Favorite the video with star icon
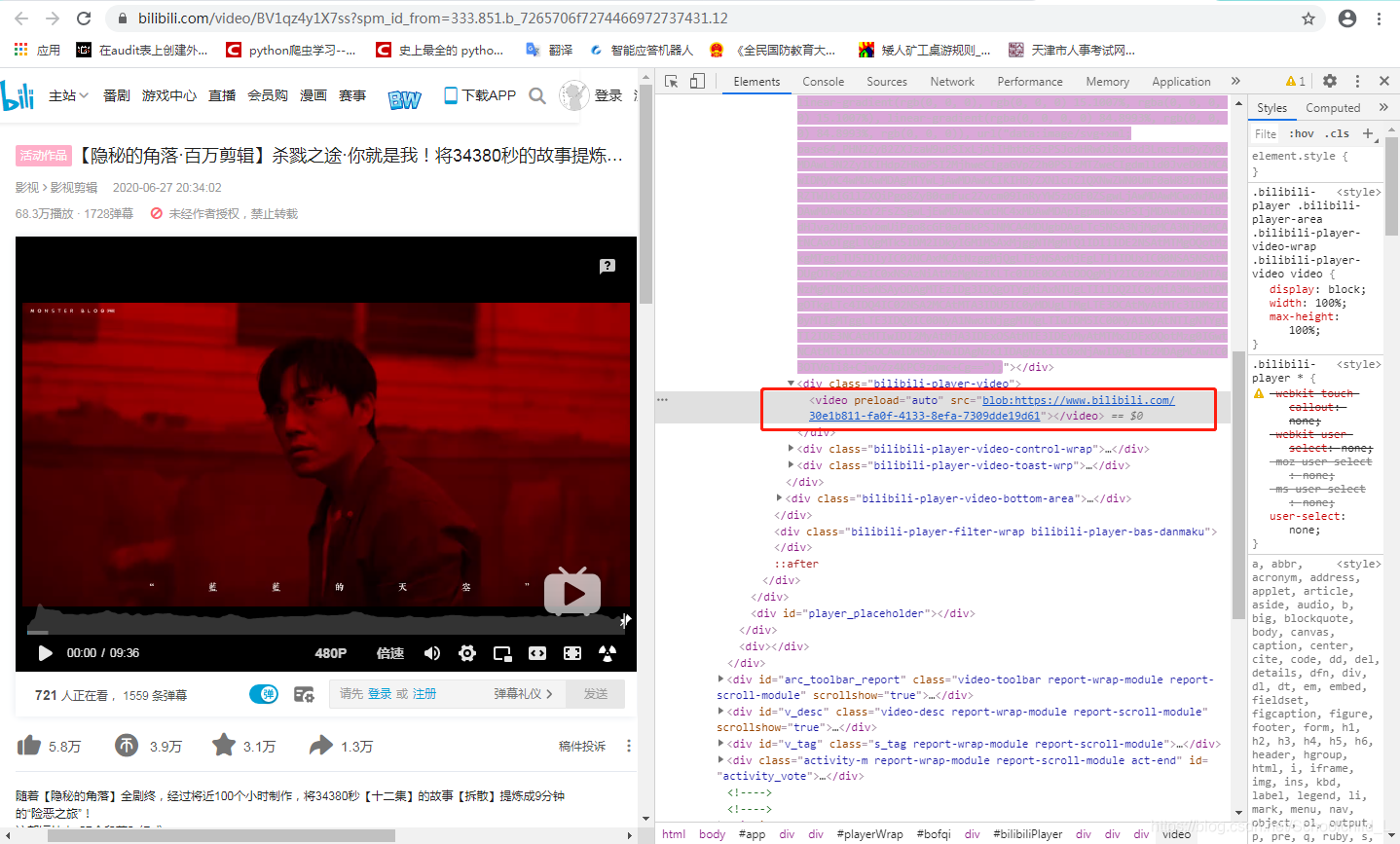 click(x=224, y=745)
